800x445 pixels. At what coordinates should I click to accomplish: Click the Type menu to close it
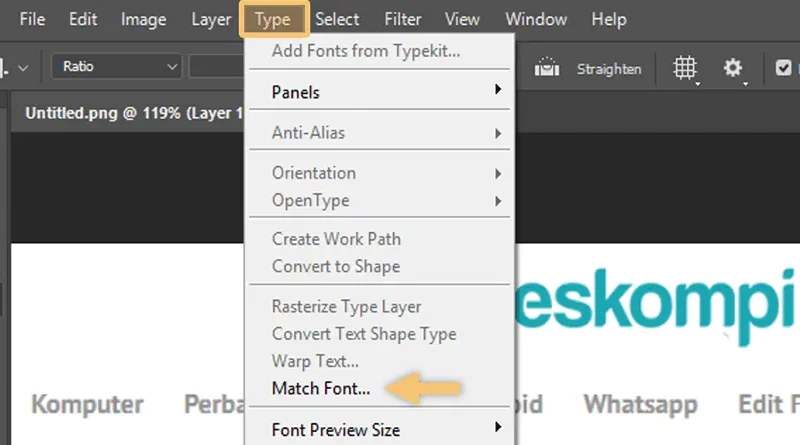coord(273,19)
